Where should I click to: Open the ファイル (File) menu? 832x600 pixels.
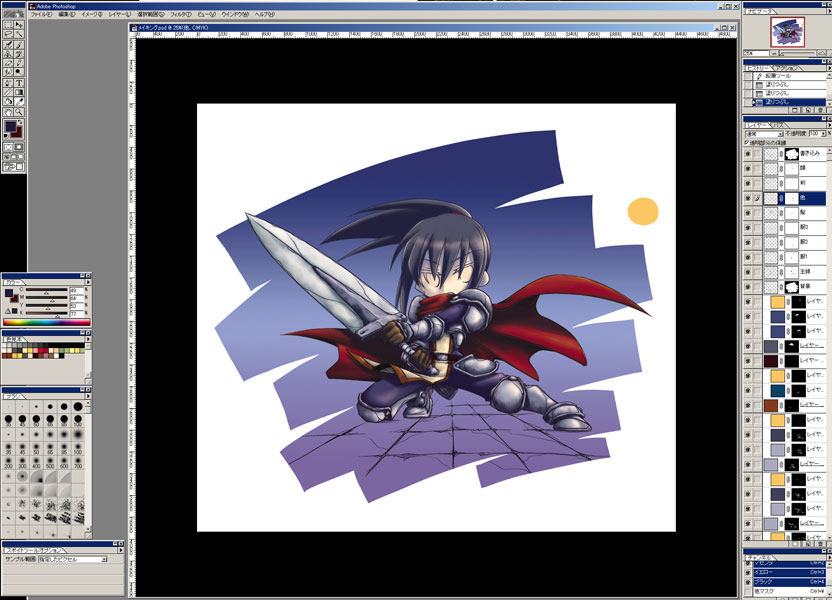coord(41,16)
